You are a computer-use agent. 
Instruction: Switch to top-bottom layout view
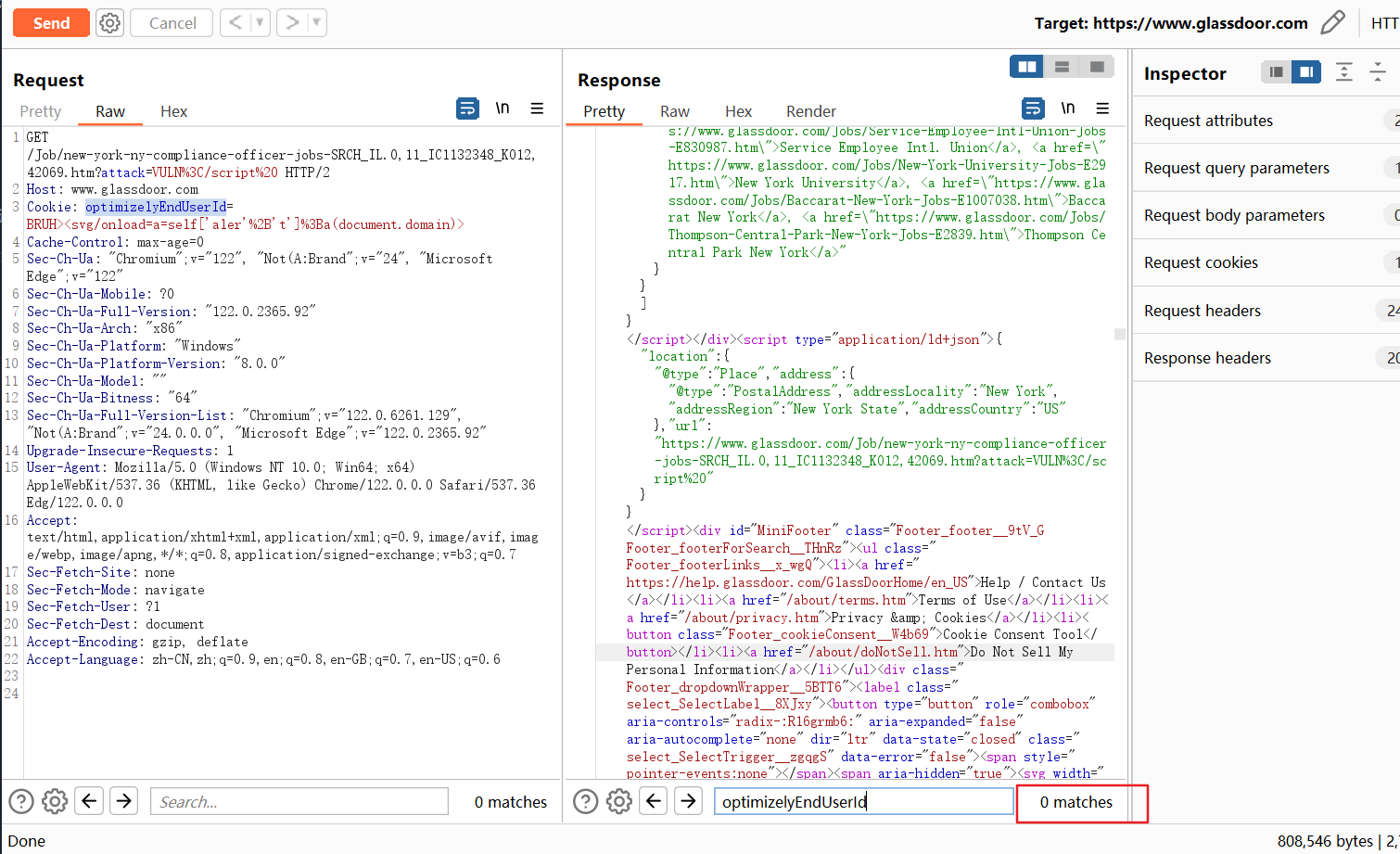coord(1062,67)
